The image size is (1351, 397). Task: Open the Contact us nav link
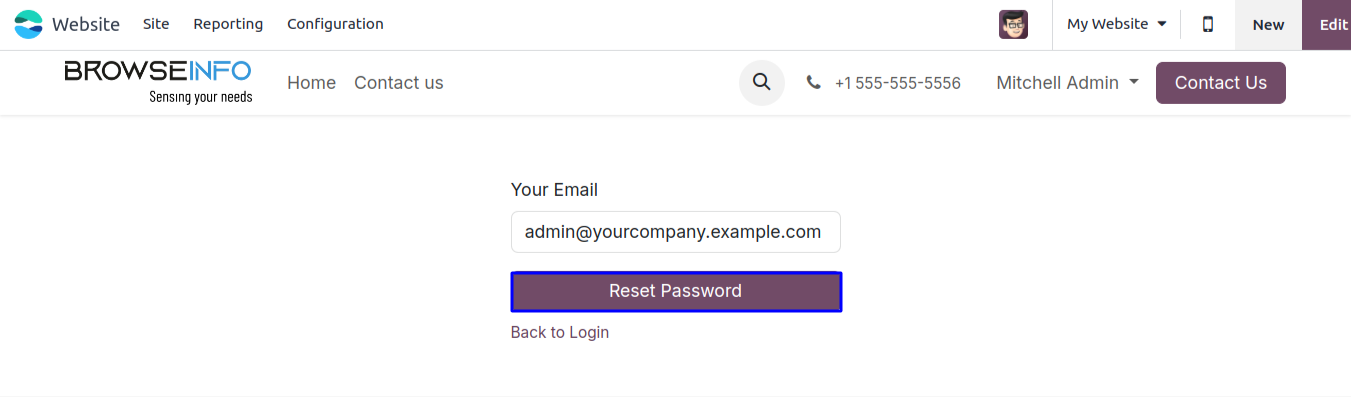398,83
